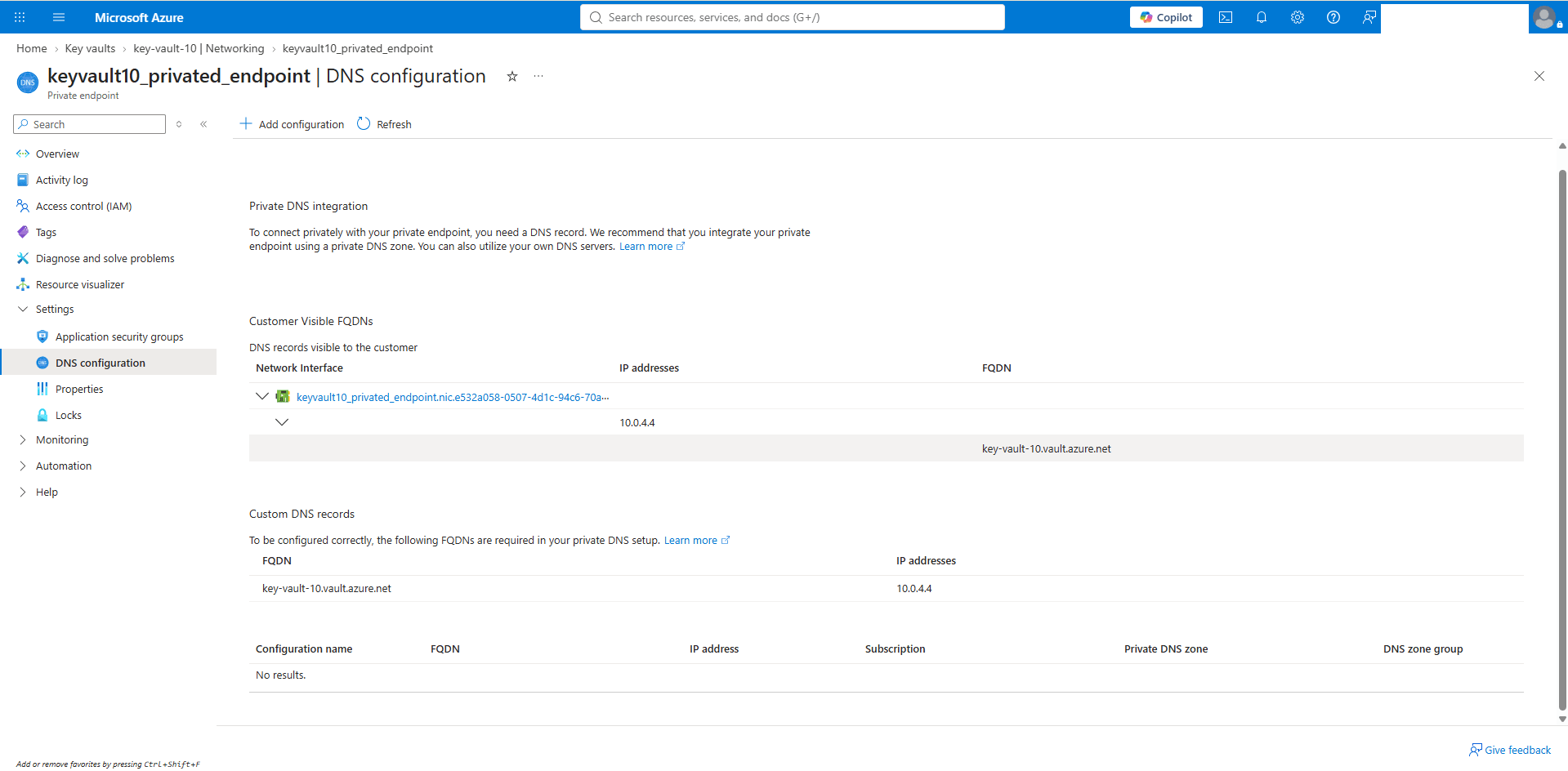Open the keyvault10_privated_endpoint.nic link
Screen dimensions: 1568x771
pyautogui.click(x=453, y=397)
